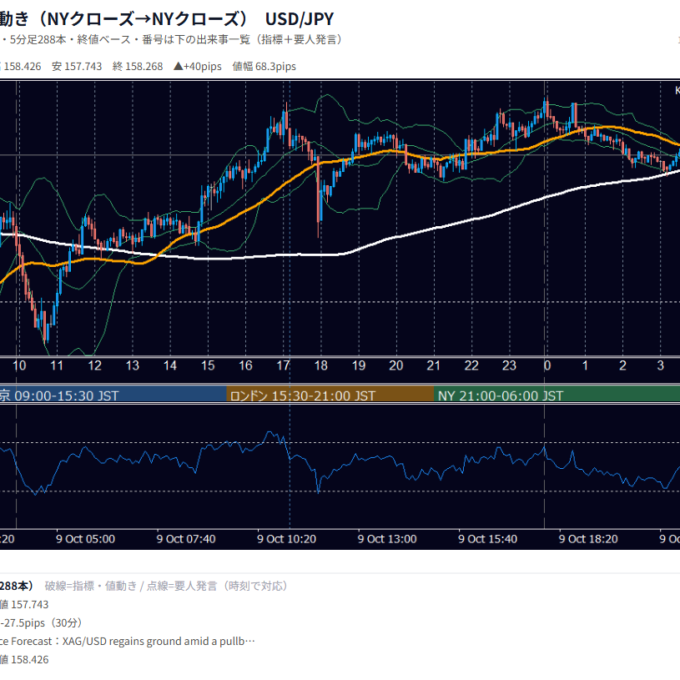Click hour label 19 on chart axis
680x680 pixels.
(359, 366)
